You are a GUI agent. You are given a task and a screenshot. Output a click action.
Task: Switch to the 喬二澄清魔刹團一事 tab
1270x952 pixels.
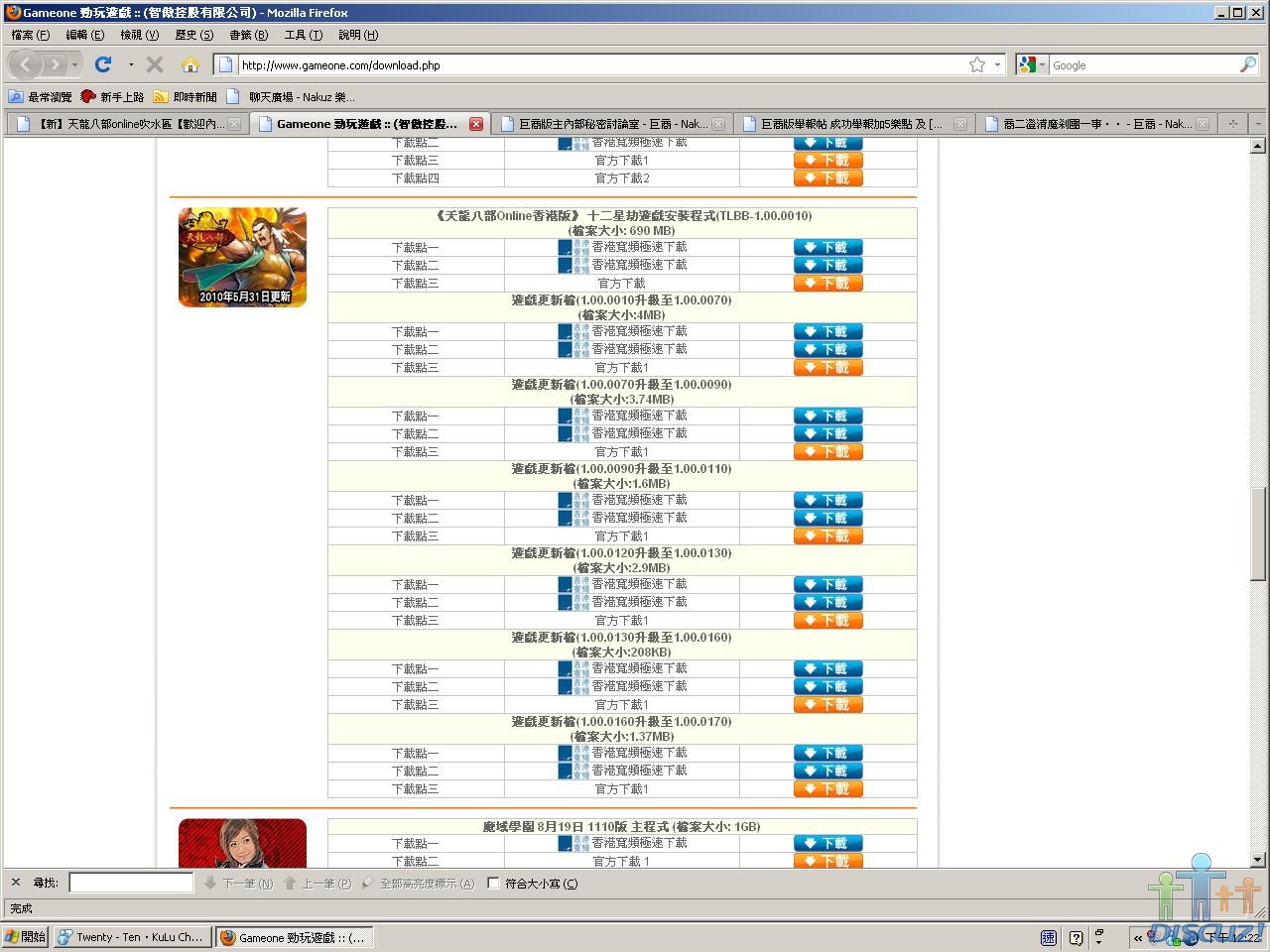[1095, 124]
